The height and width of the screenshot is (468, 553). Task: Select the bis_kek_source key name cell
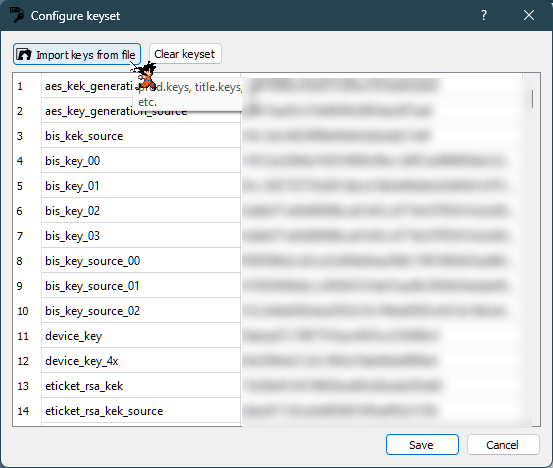(x=141, y=136)
